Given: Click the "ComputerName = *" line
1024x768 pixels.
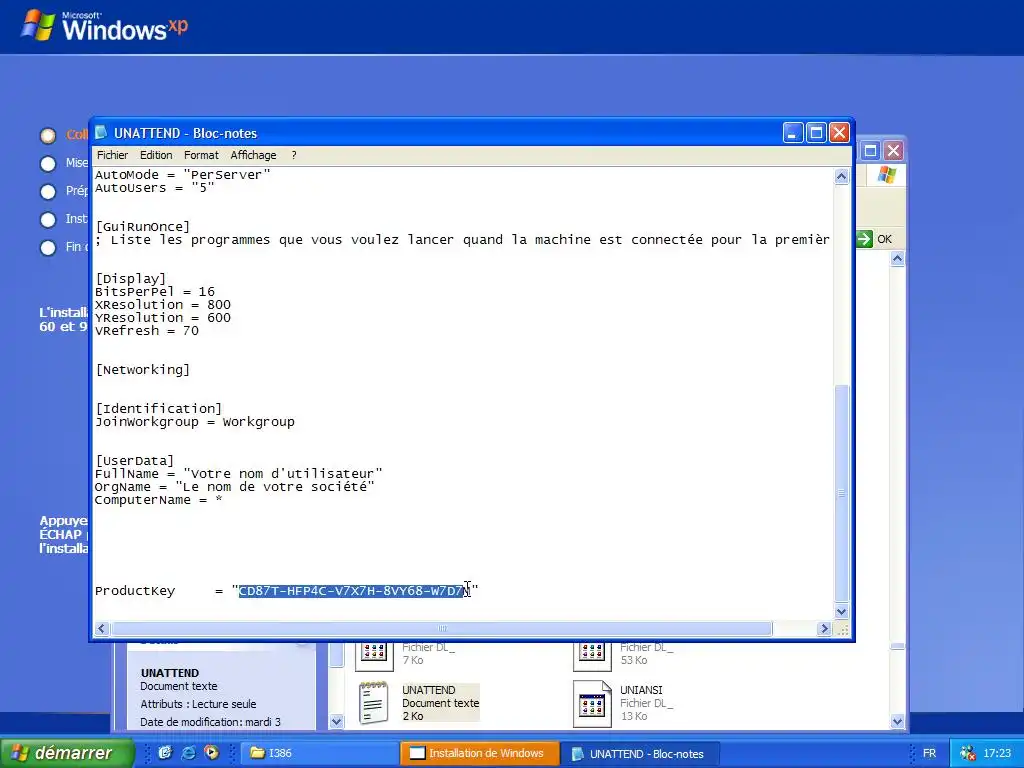Looking at the screenshot, I should pos(159,500).
